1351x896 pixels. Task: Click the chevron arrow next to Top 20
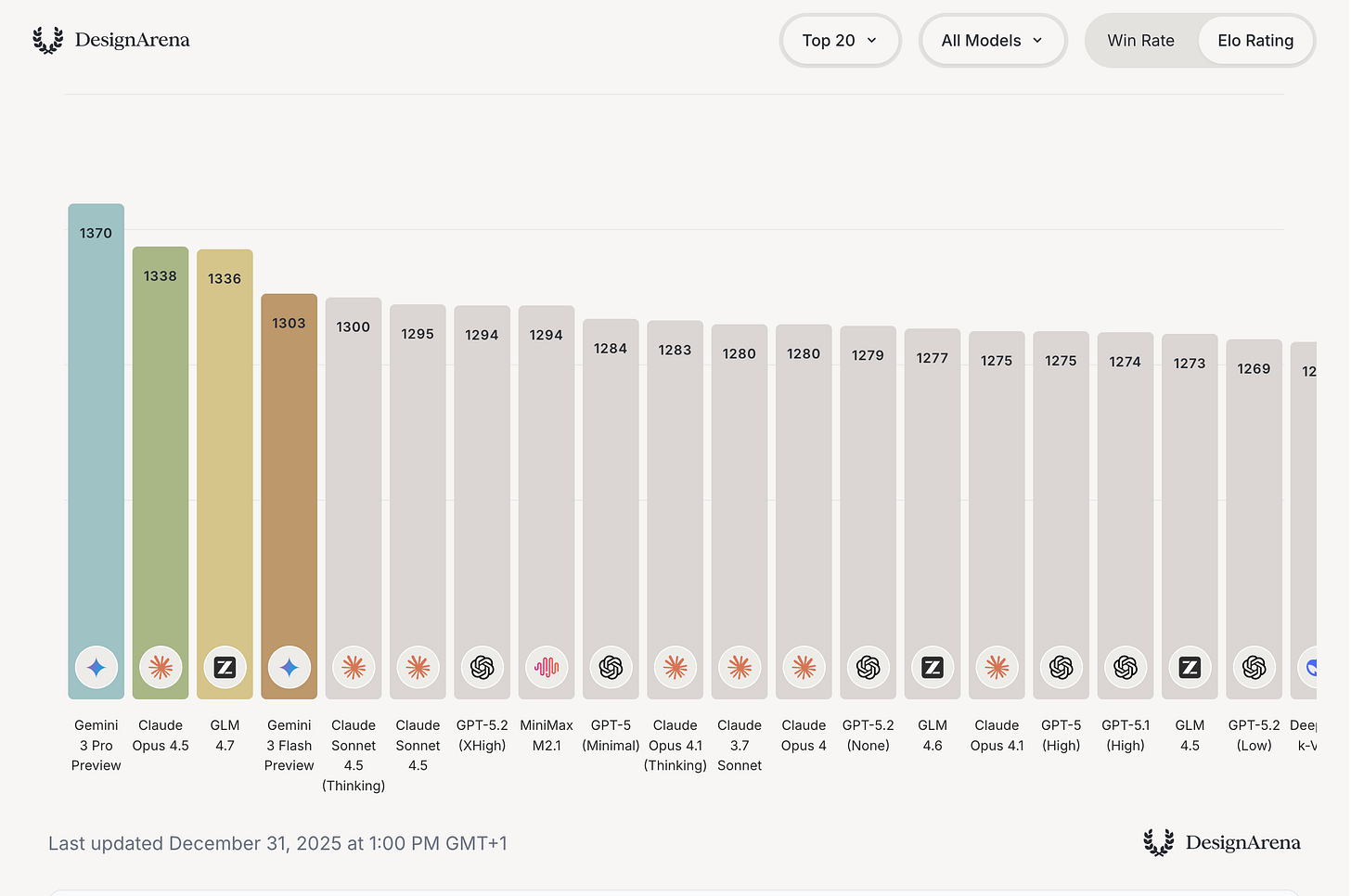point(871,41)
